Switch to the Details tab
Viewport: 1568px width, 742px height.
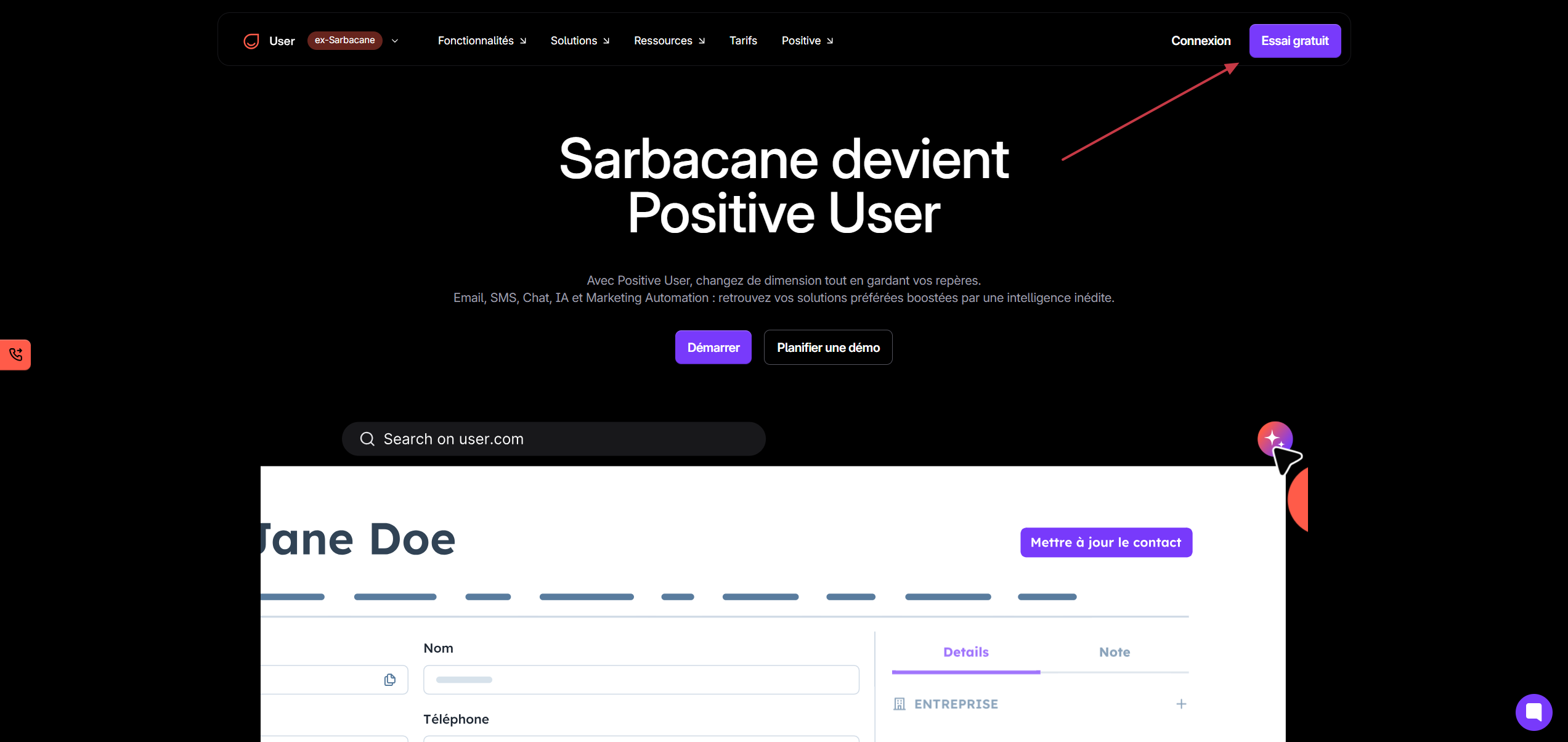coord(966,652)
